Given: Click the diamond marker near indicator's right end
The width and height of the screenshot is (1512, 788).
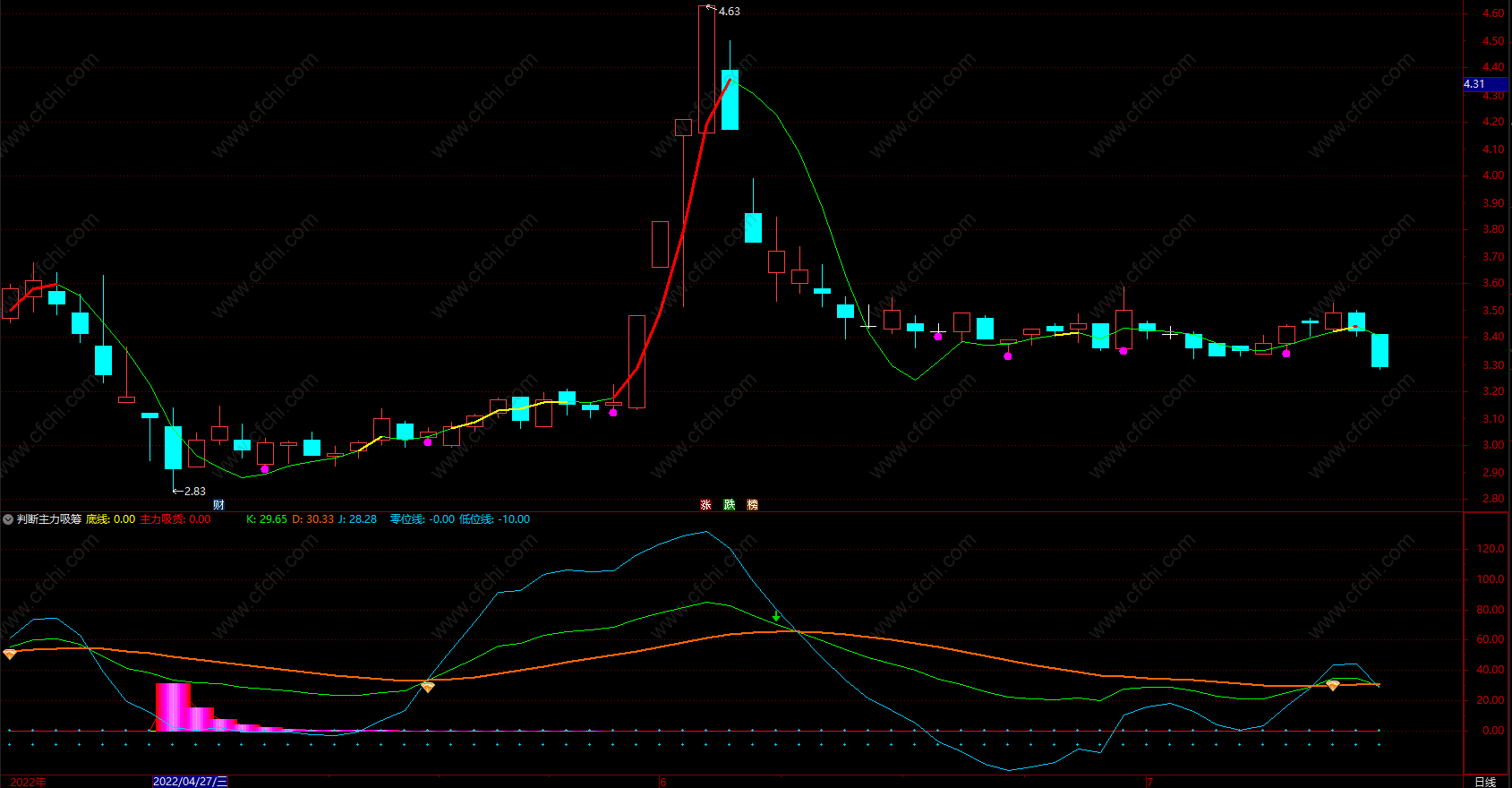Looking at the screenshot, I should click(1333, 685).
